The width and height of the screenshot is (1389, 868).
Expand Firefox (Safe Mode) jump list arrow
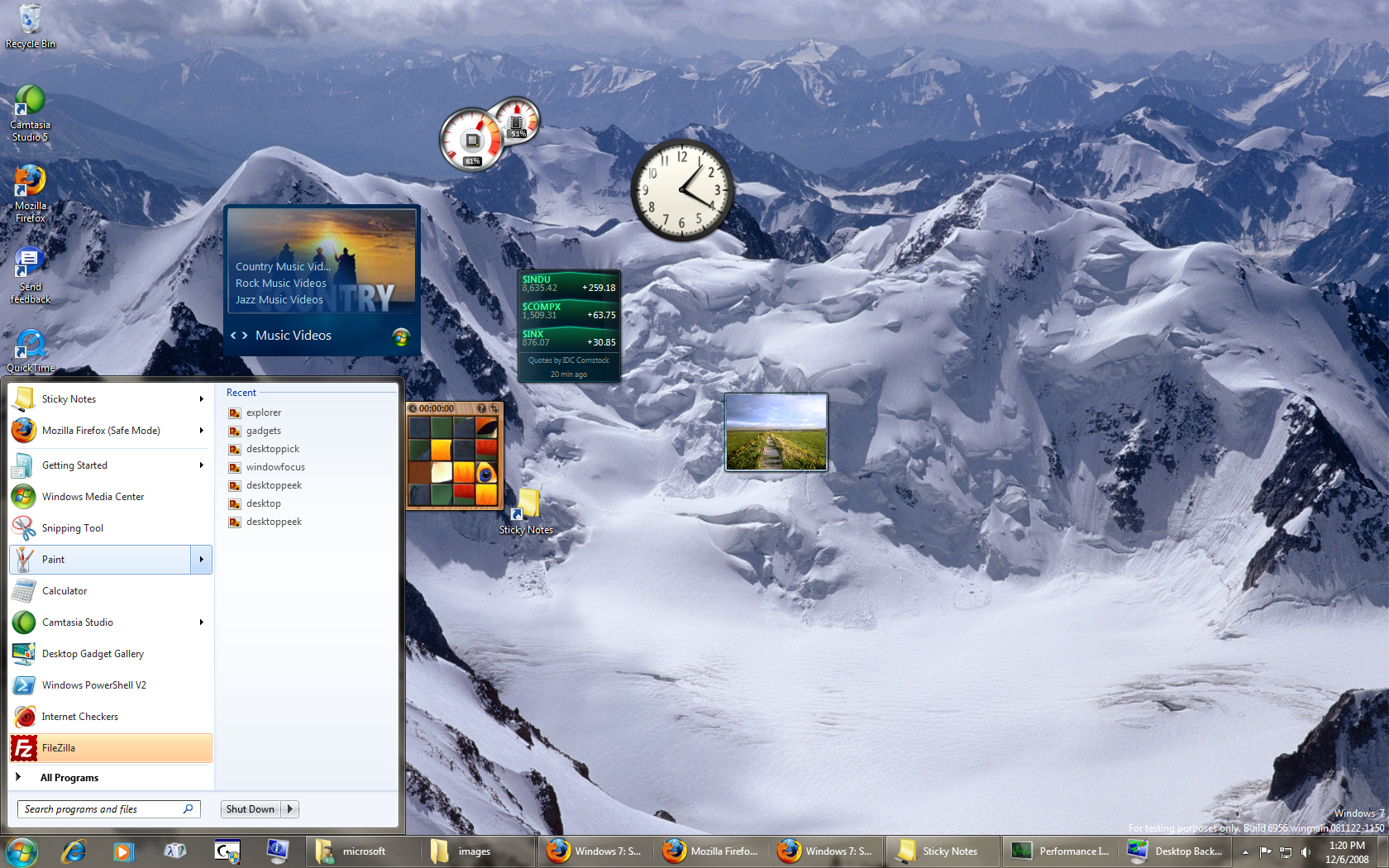[201, 431]
